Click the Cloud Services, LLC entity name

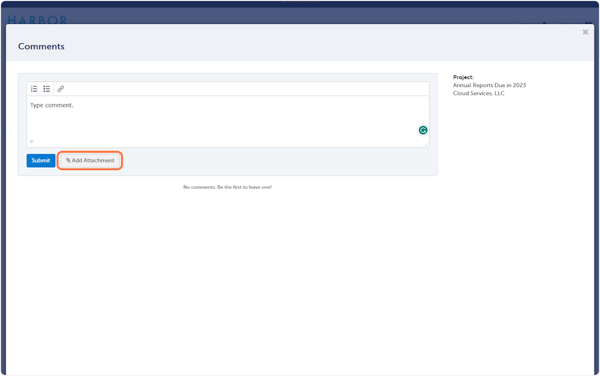[x=479, y=93]
